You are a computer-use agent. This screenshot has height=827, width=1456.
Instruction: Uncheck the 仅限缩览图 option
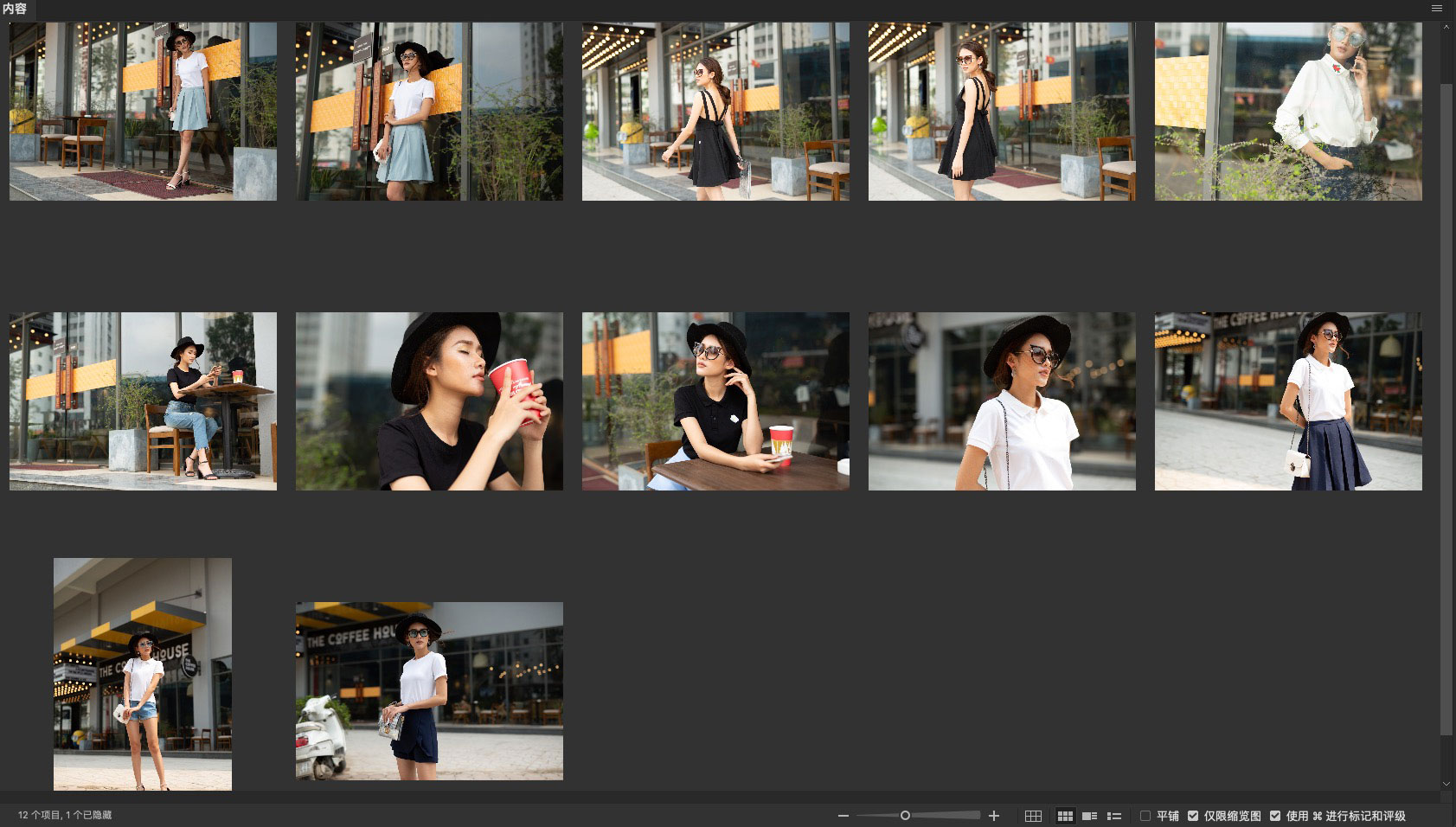1193,816
